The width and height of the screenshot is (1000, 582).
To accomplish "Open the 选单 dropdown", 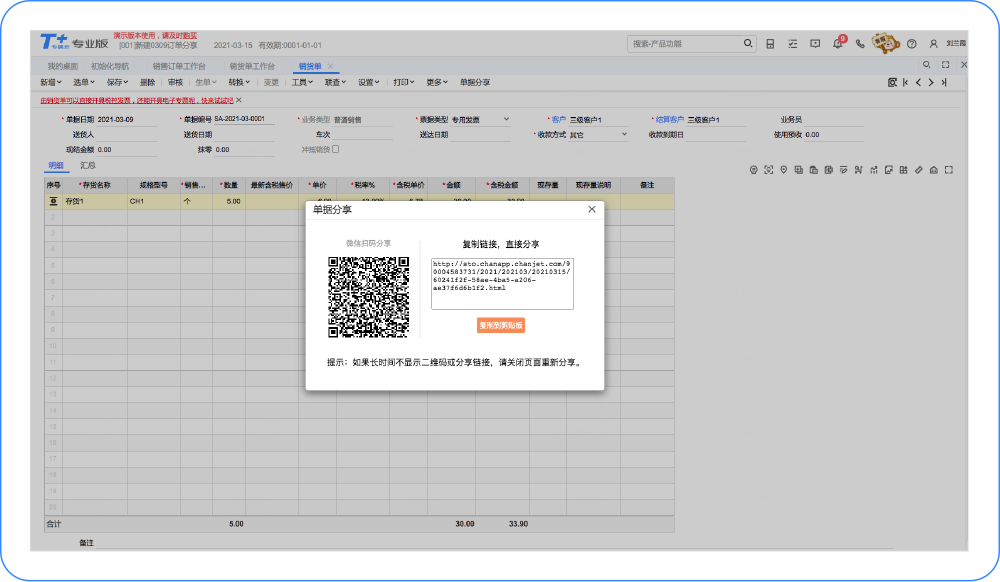I will [84, 83].
